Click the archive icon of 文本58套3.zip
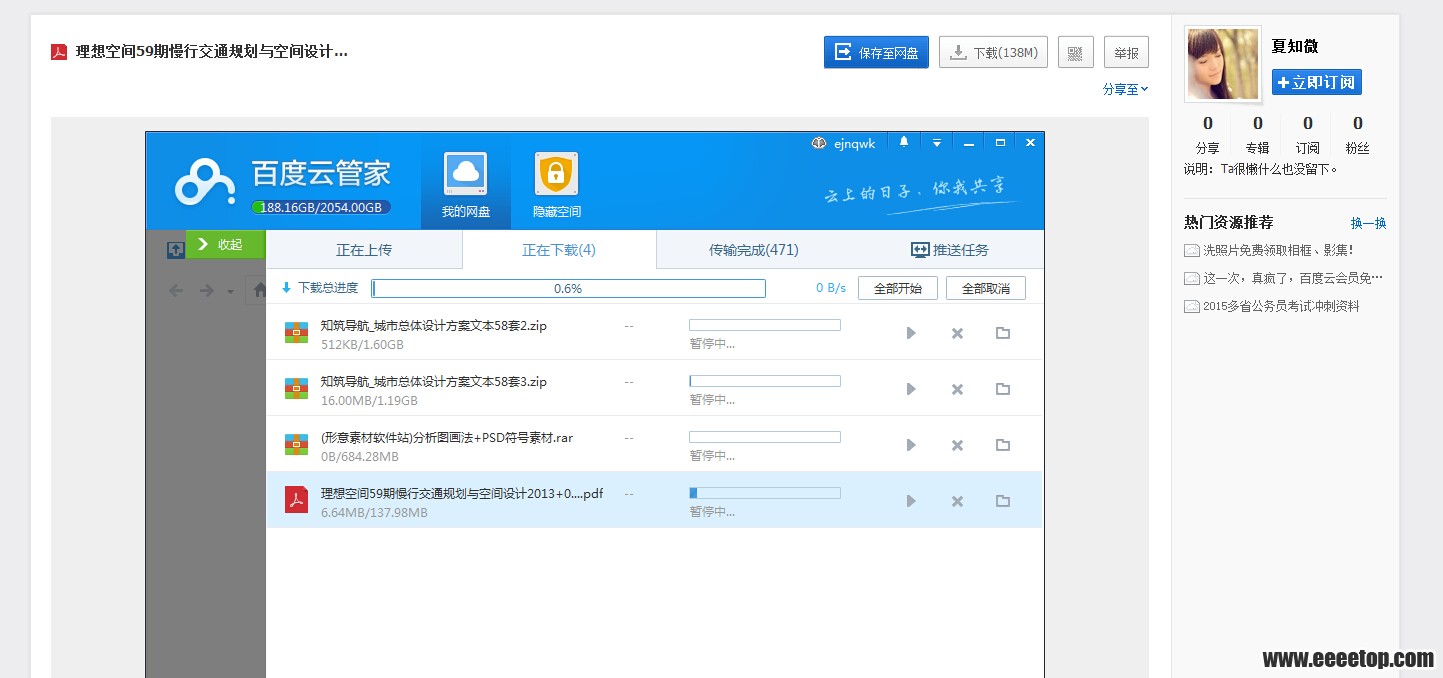Screen dimensions: 1443x678 tap(296, 389)
